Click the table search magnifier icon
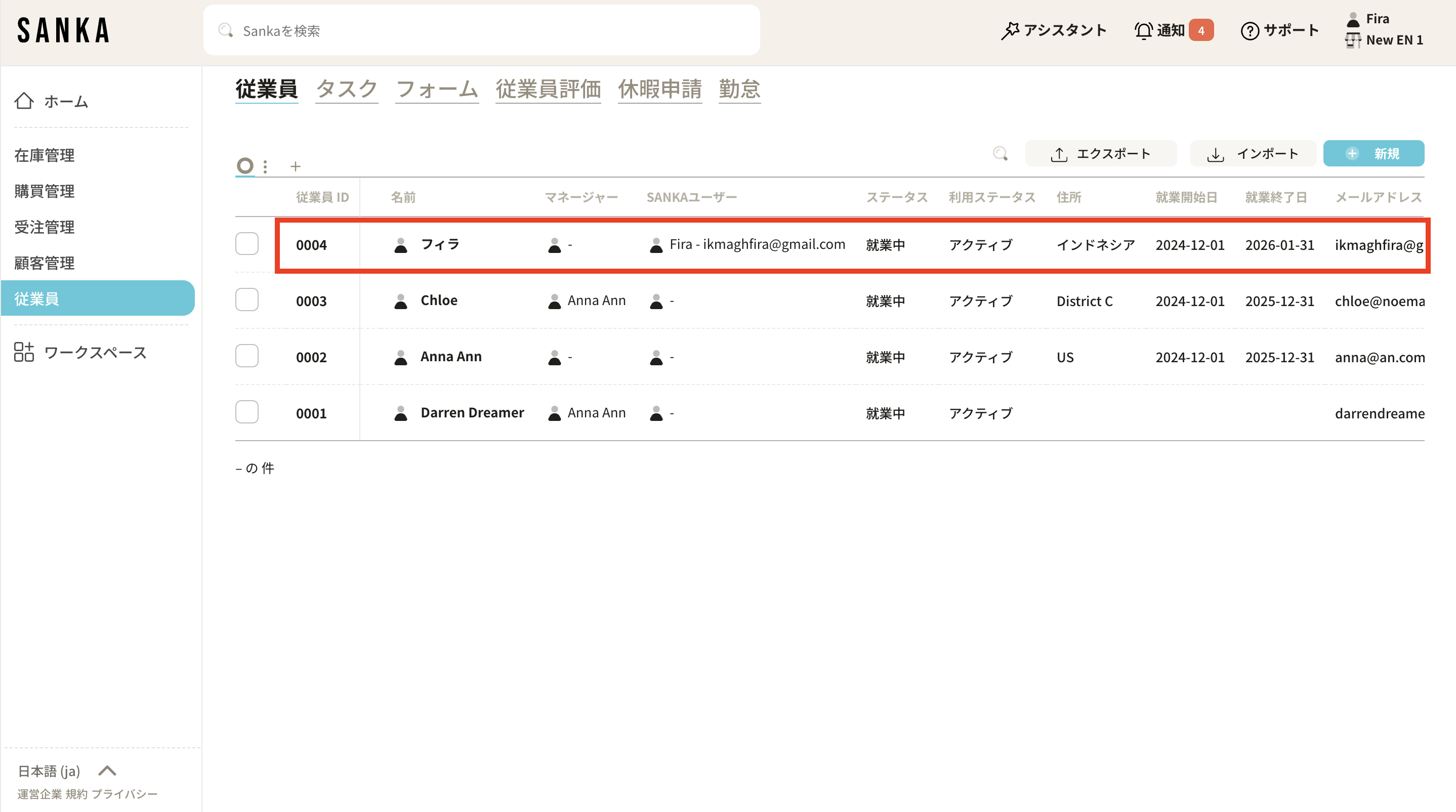Screen dimensions: 1456x812 [1000, 154]
